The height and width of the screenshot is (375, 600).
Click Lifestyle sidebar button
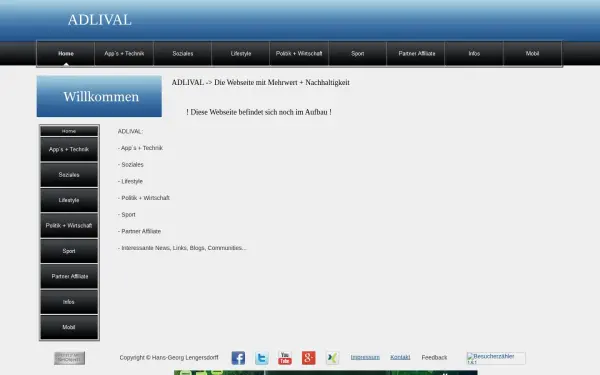click(69, 200)
